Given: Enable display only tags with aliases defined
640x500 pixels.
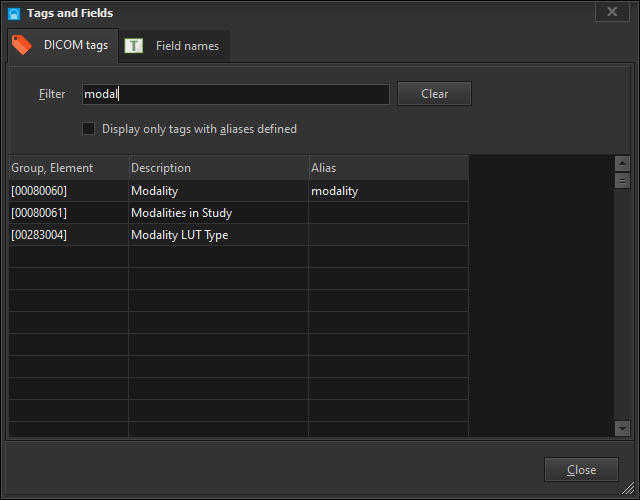Looking at the screenshot, I should pos(89,129).
